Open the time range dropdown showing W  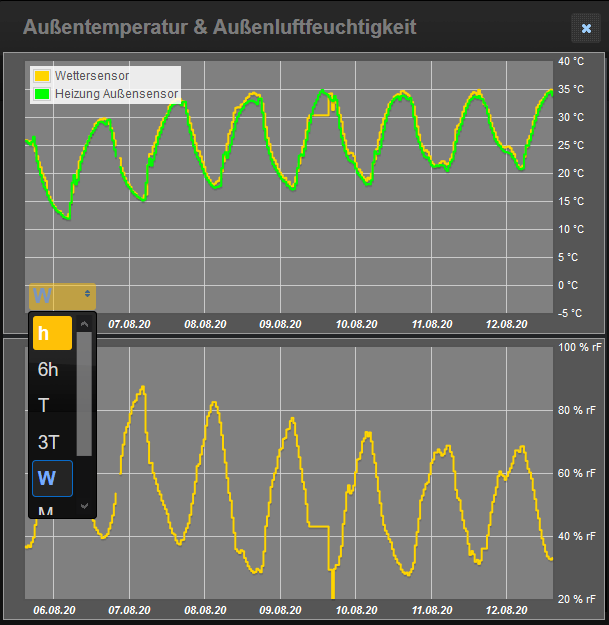tap(62, 295)
